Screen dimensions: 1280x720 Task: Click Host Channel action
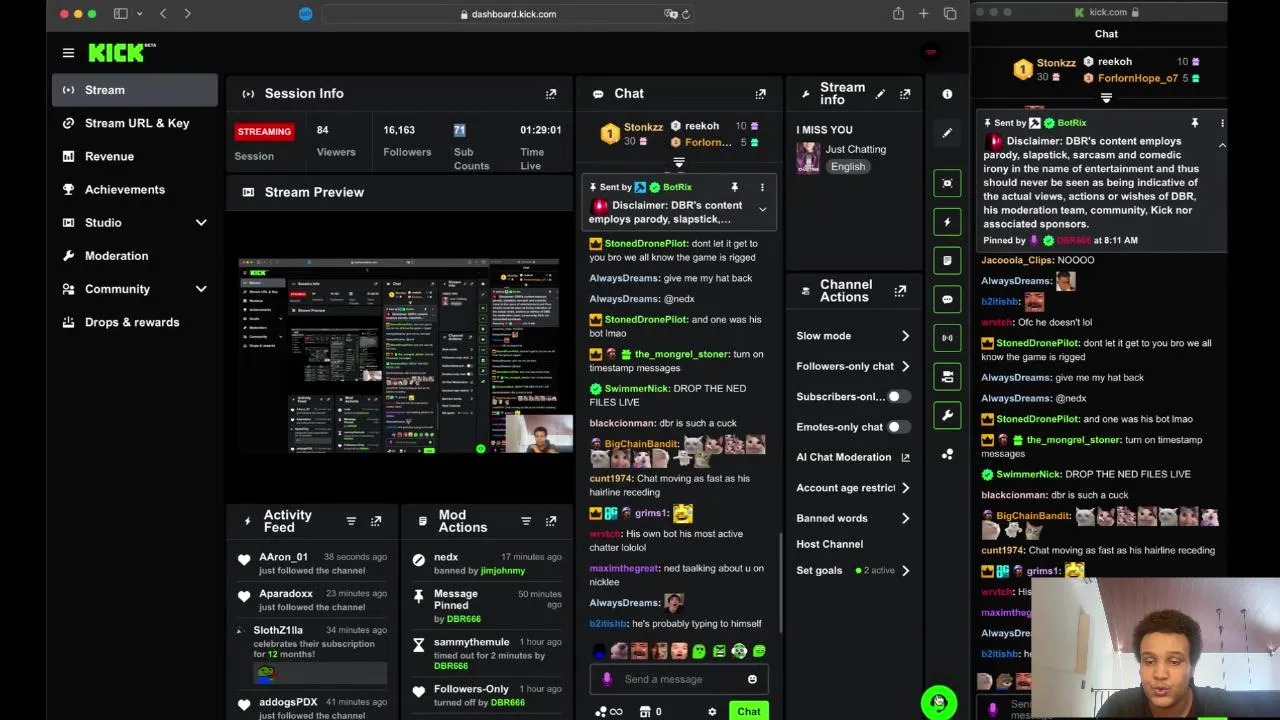tap(829, 544)
